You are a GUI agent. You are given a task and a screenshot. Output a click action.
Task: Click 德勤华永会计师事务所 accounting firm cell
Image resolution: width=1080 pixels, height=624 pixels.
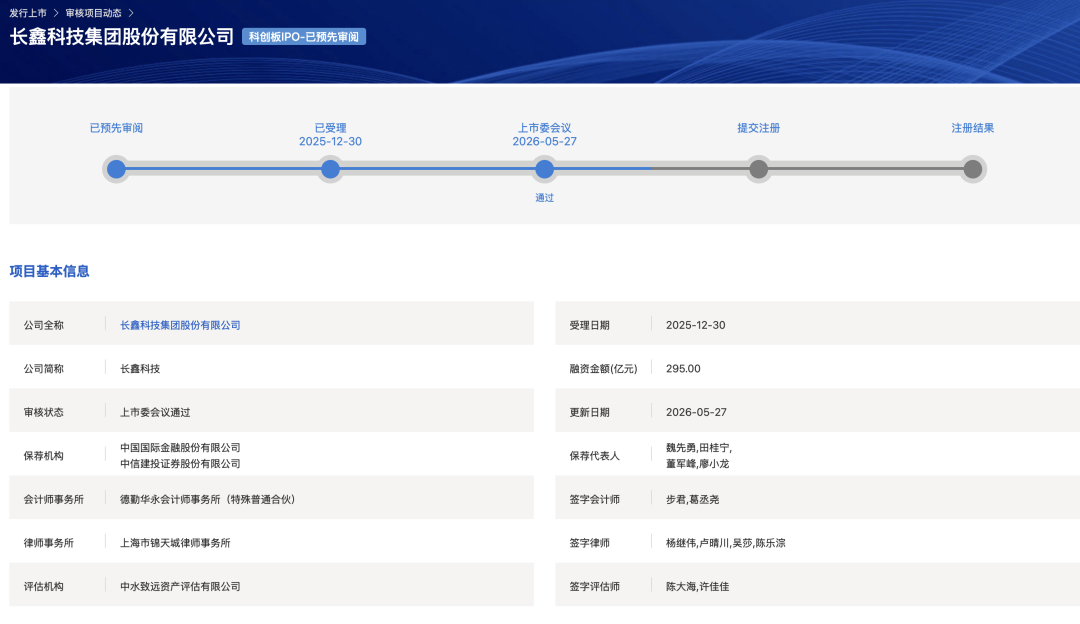point(208,499)
